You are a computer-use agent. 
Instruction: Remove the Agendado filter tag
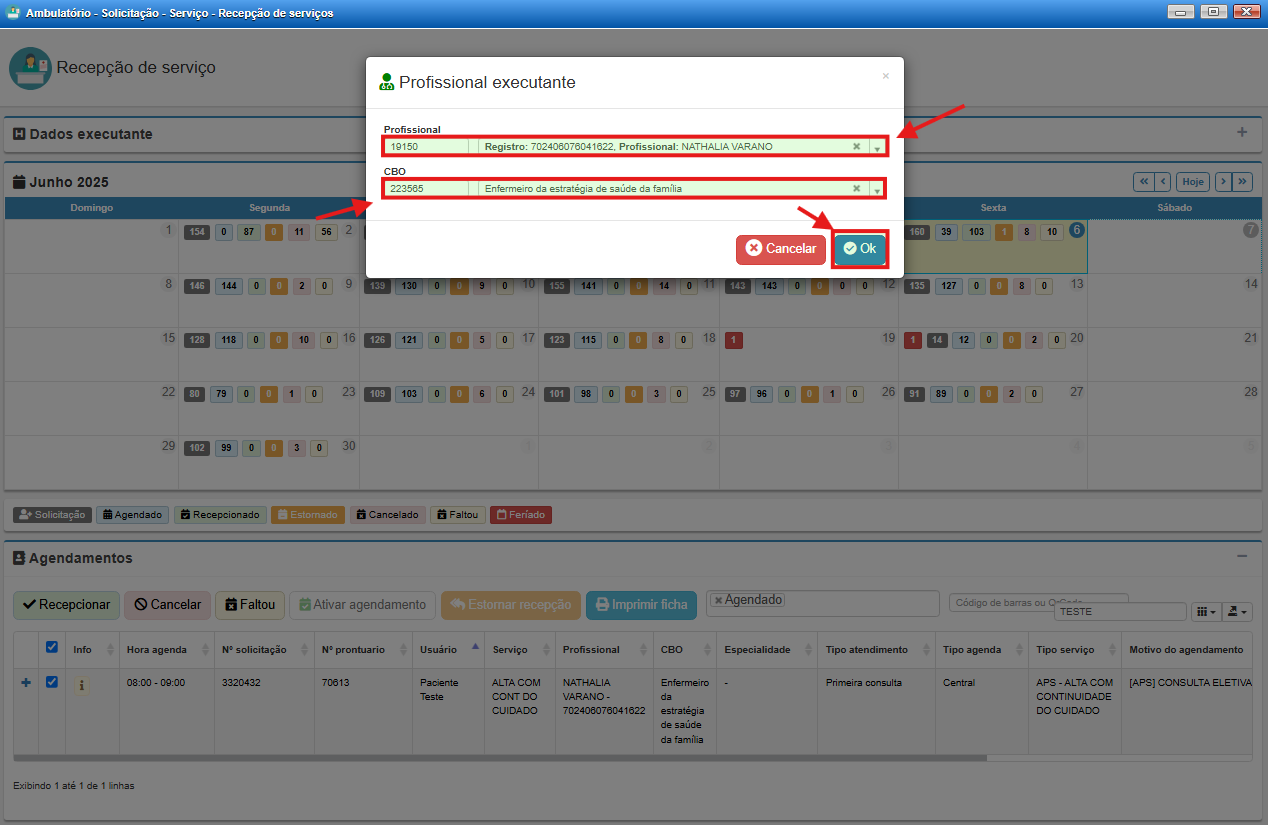718,600
